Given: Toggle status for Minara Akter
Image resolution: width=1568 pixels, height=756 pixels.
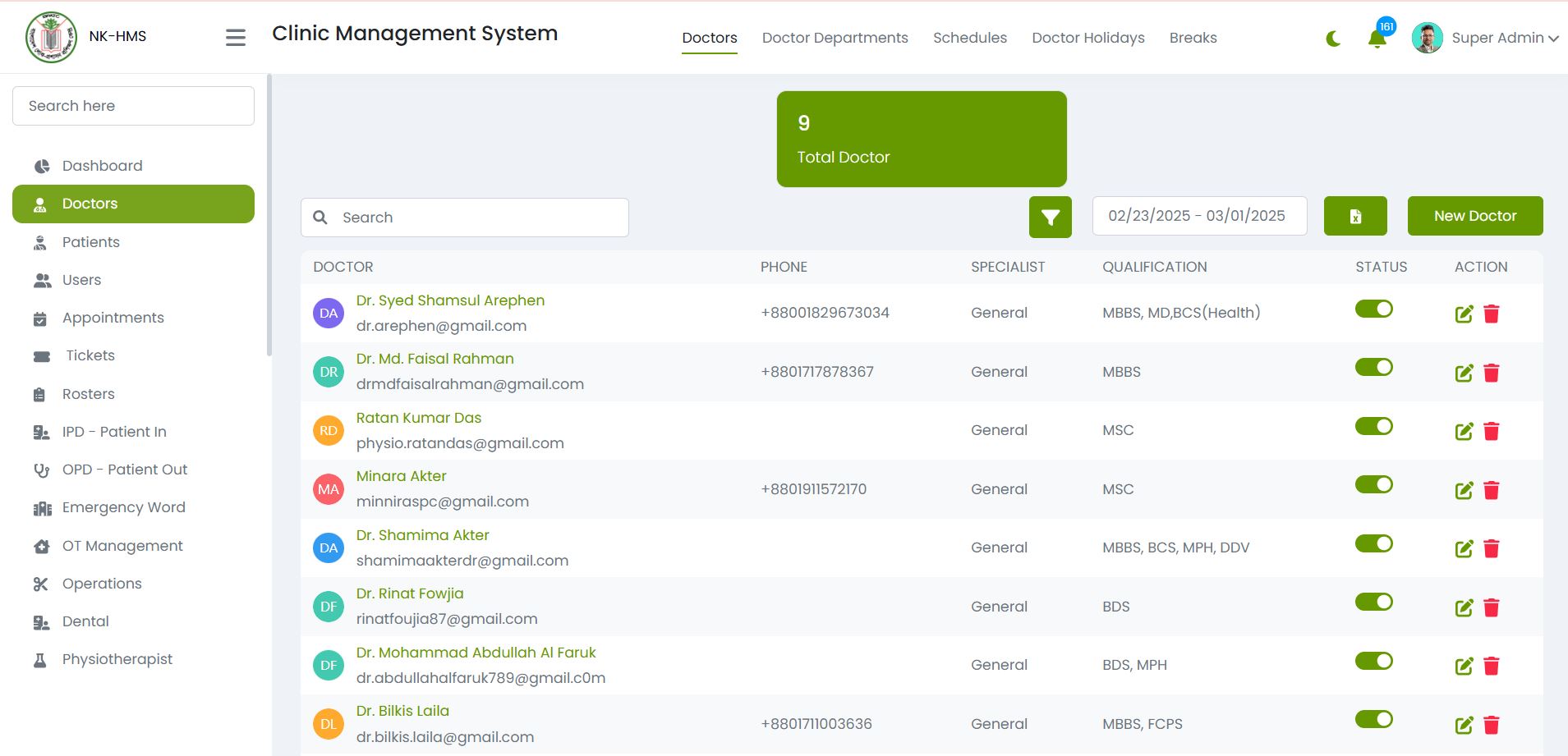Looking at the screenshot, I should [x=1374, y=484].
